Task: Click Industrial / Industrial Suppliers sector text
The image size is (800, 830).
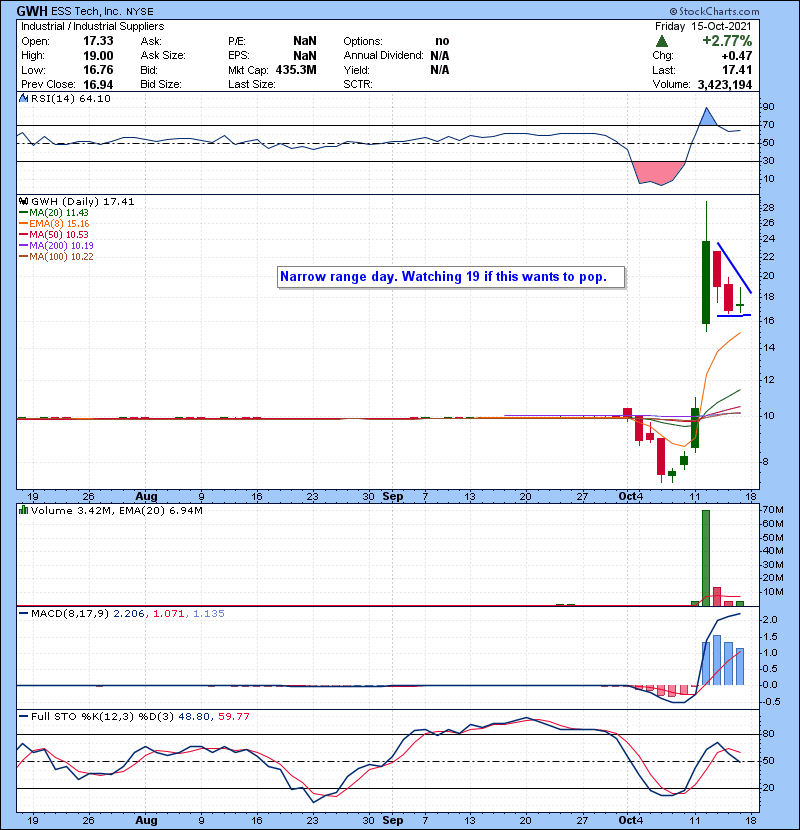Action: pyautogui.click(x=93, y=26)
